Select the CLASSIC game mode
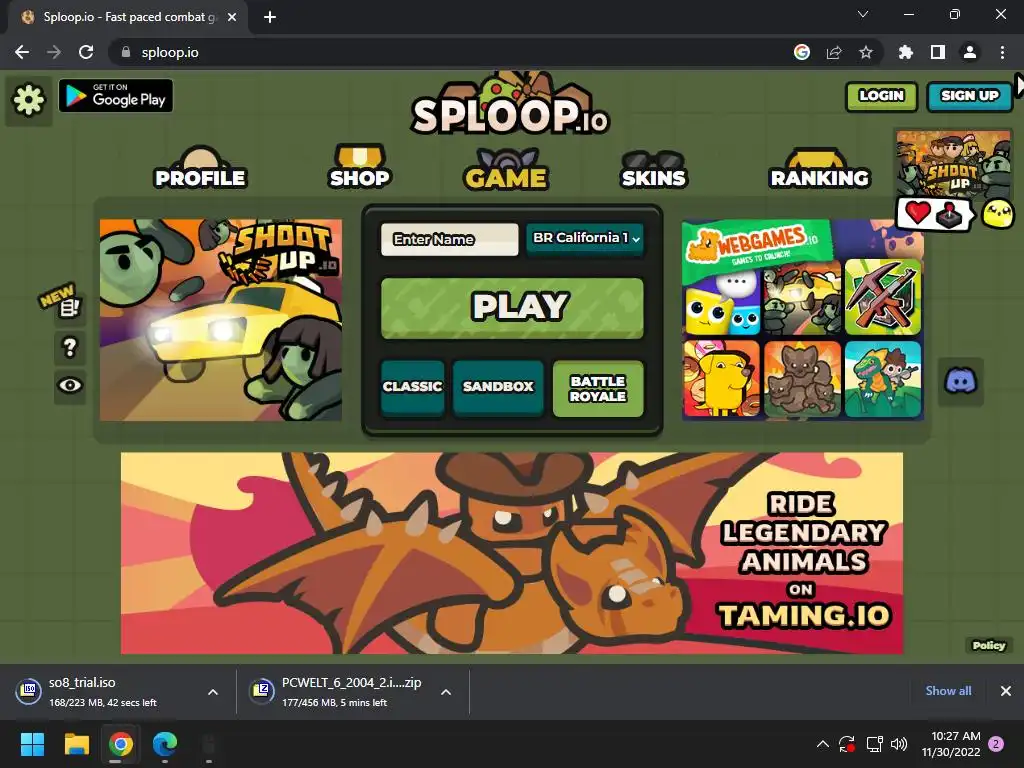The height and width of the screenshot is (768, 1024). coord(412,387)
